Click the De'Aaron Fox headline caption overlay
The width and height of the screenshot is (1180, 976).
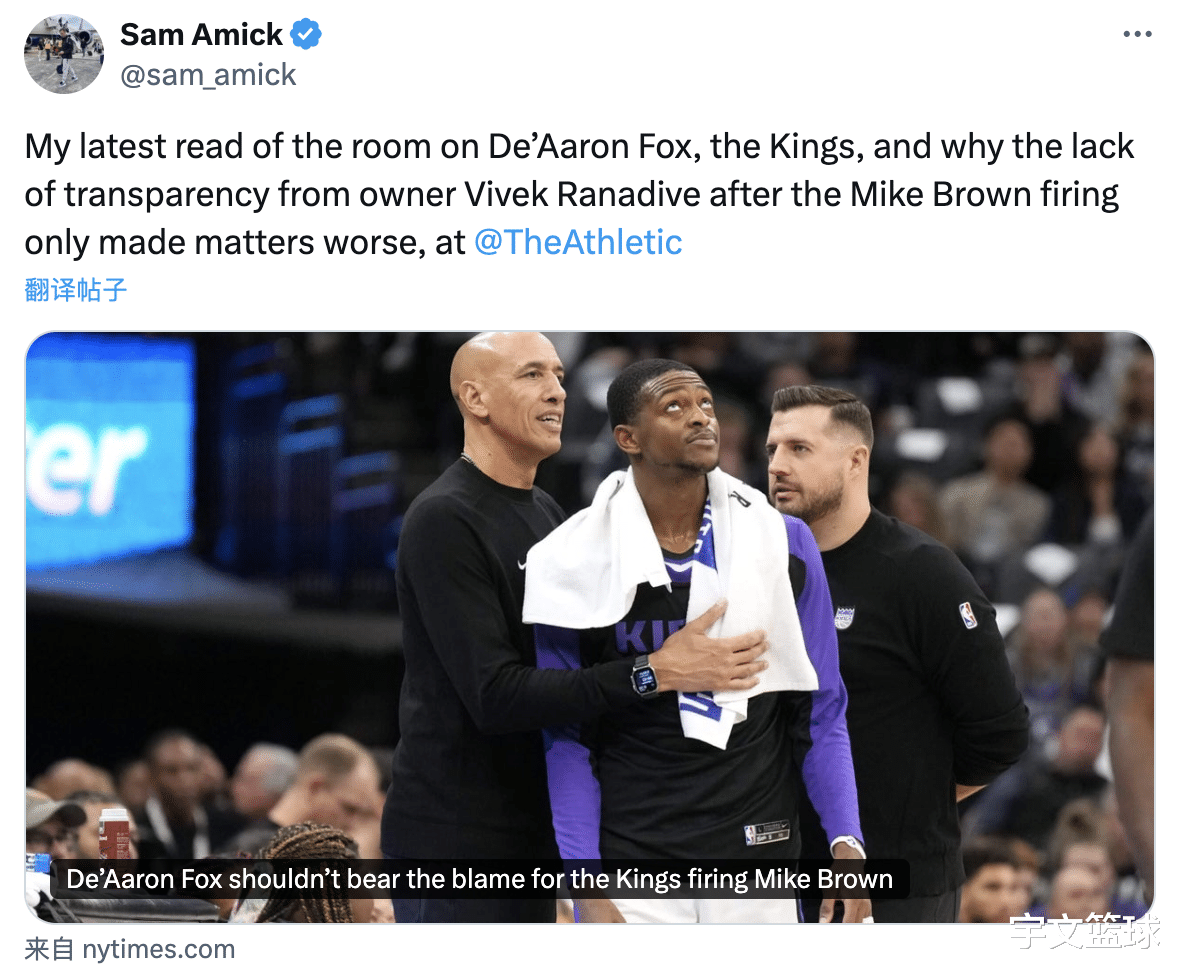click(x=479, y=879)
